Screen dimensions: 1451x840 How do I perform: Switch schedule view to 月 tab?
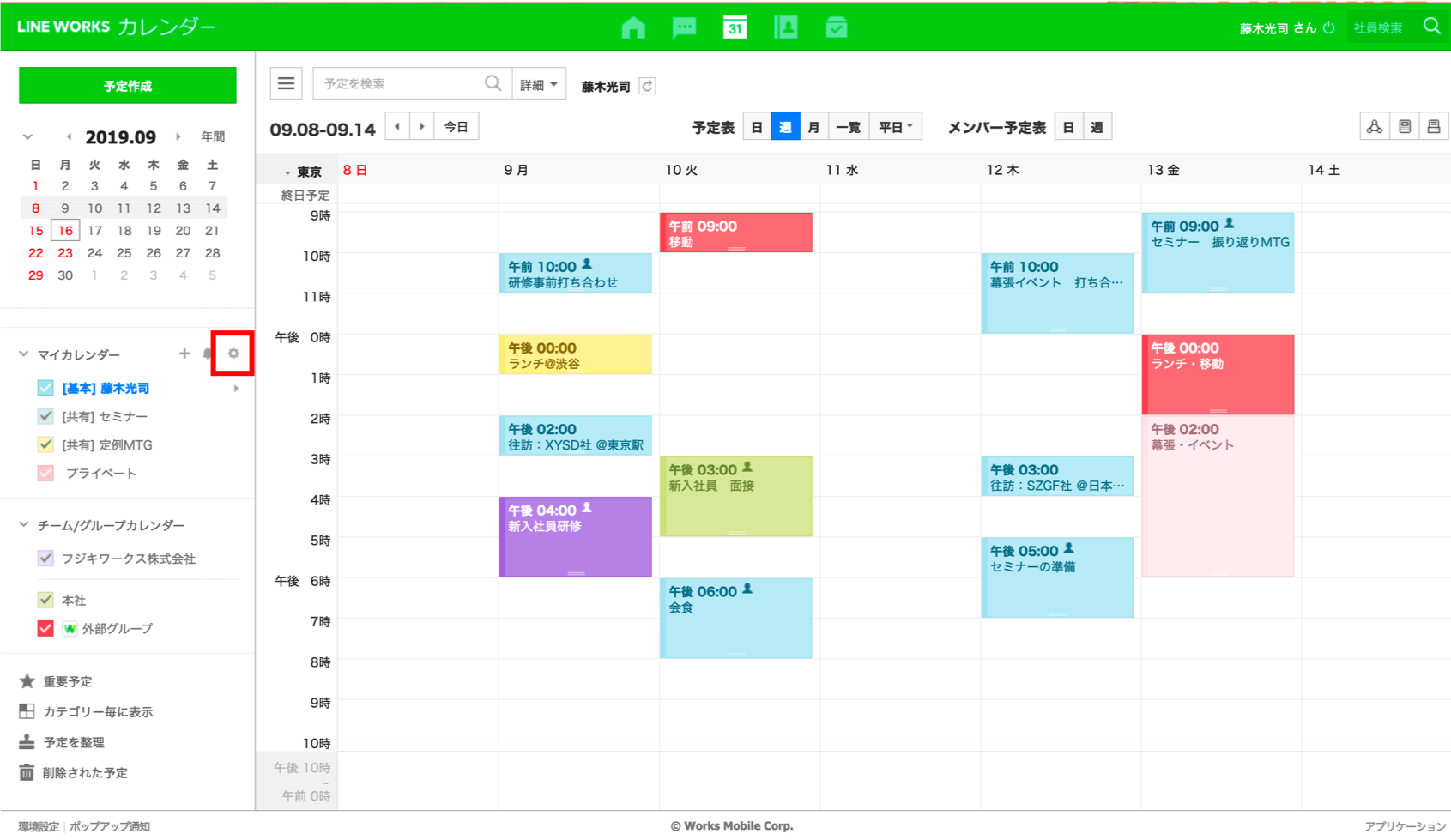coord(813,127)
